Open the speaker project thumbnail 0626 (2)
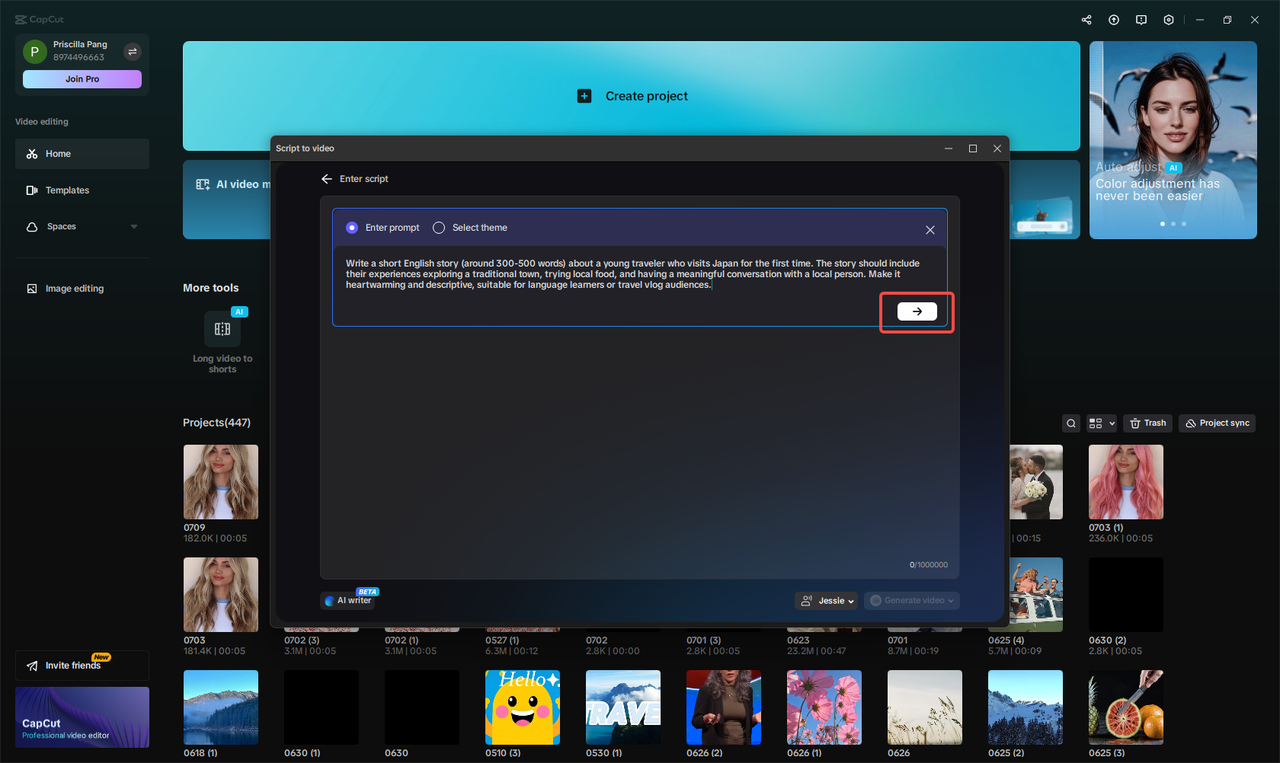1280x763 pixels. (723, 707)
